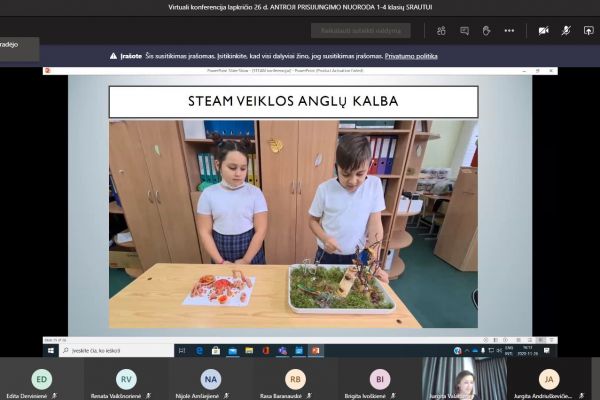Open Office app on the shared taskbar
600x400 pixels.
[x=266, y=351]
